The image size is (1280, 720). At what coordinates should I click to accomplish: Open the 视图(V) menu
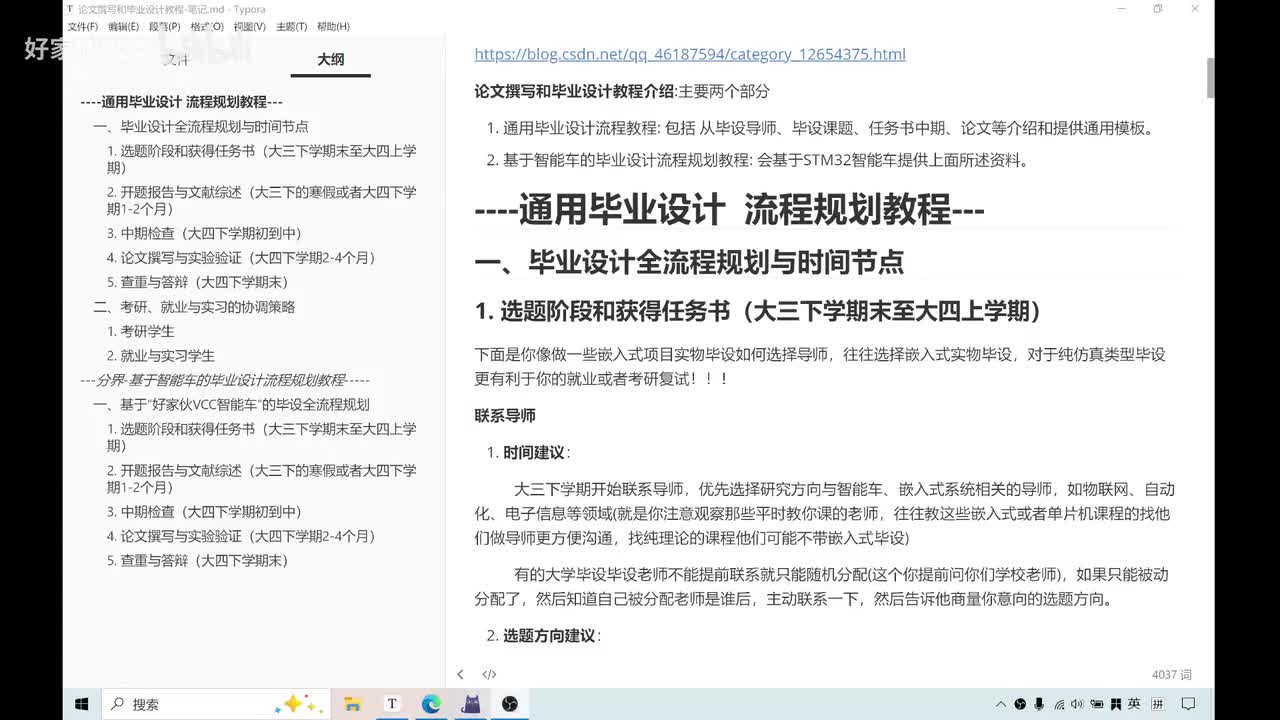249,27
